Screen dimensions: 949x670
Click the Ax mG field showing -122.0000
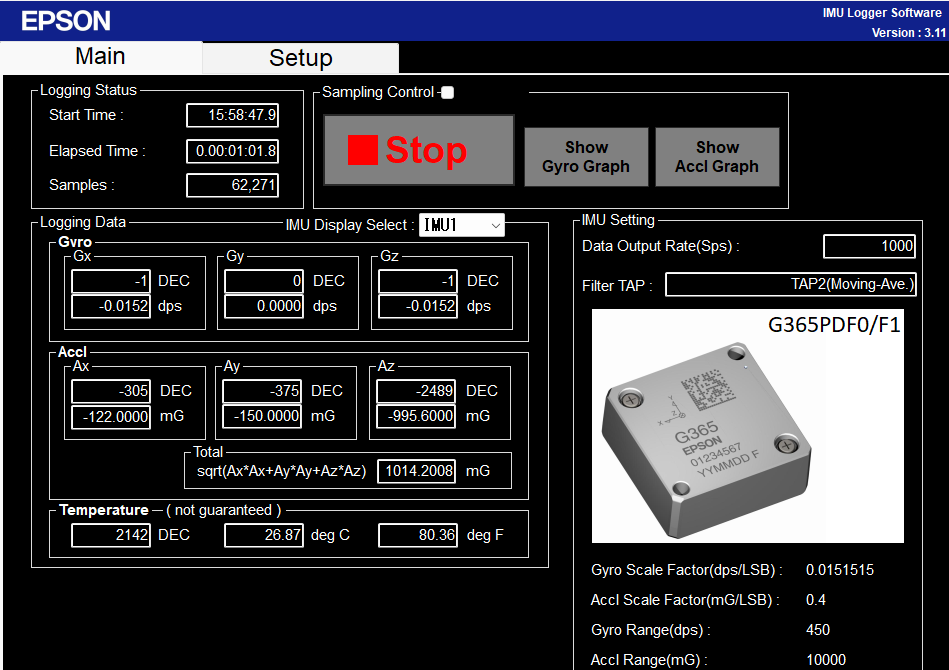click(x=111, y=417)
